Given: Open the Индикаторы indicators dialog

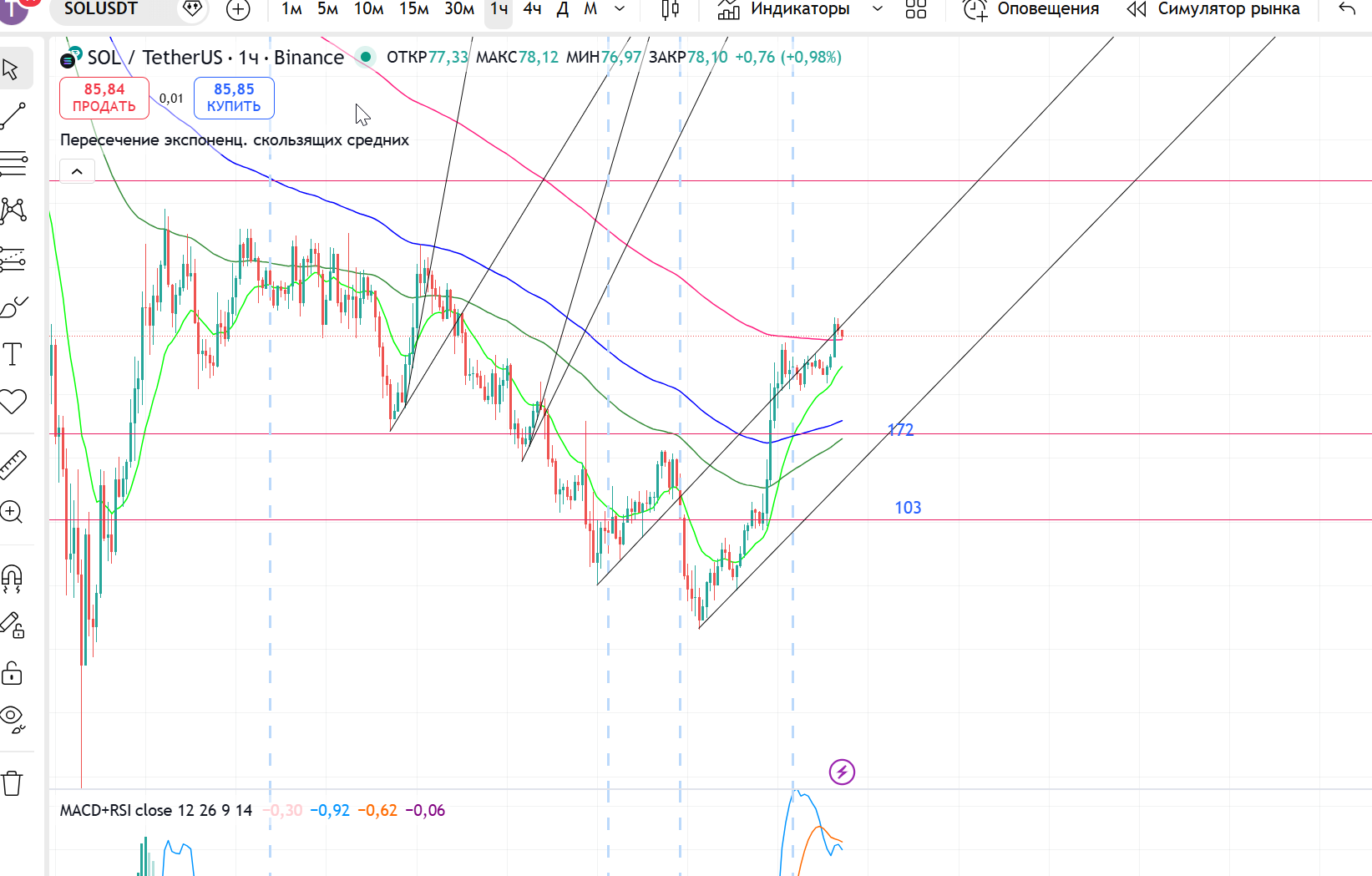Looking at the screenshot, I should click(x=784, y=9).
